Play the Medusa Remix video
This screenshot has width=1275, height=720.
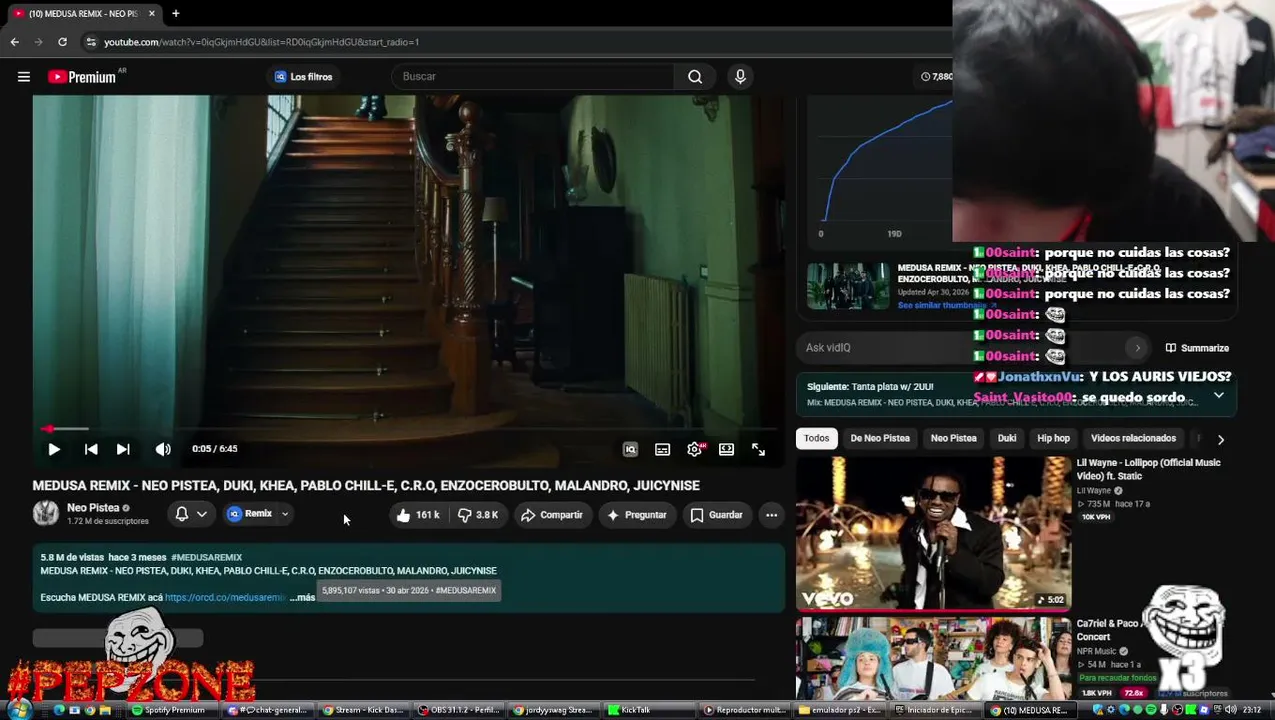[54, 450]
